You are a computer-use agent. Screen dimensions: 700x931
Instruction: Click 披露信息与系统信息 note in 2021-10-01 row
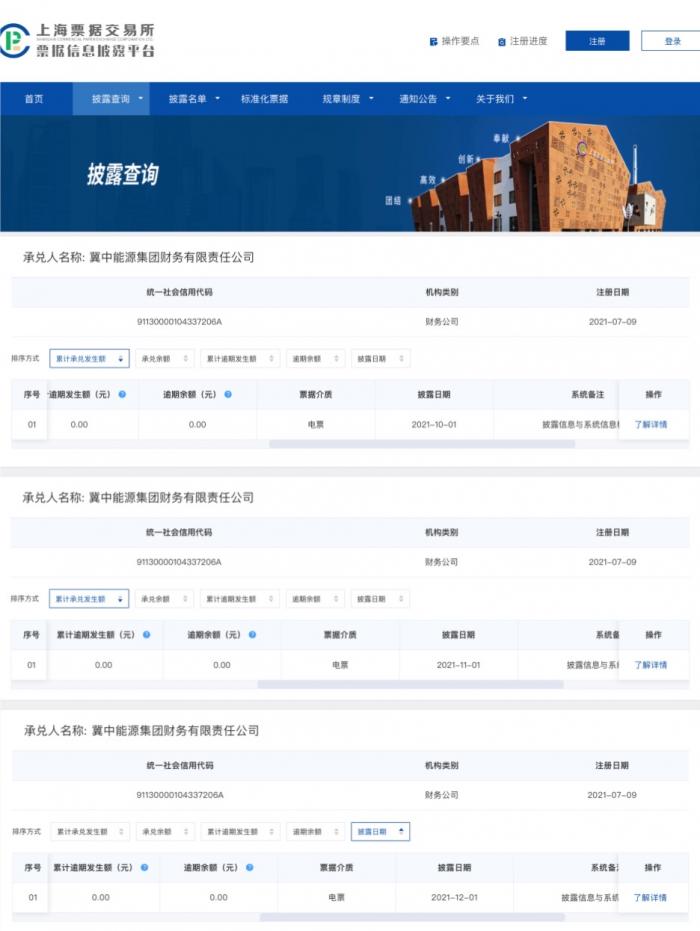(x=581, y=425)
